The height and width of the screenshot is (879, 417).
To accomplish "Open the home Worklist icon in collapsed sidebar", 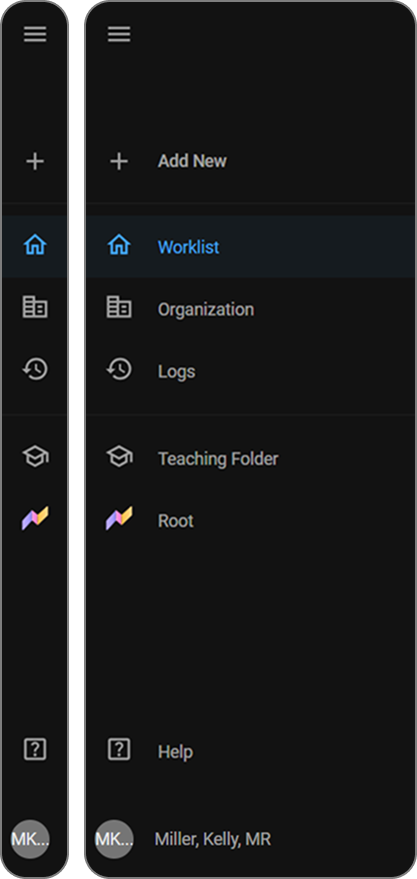I will point(35,246).
